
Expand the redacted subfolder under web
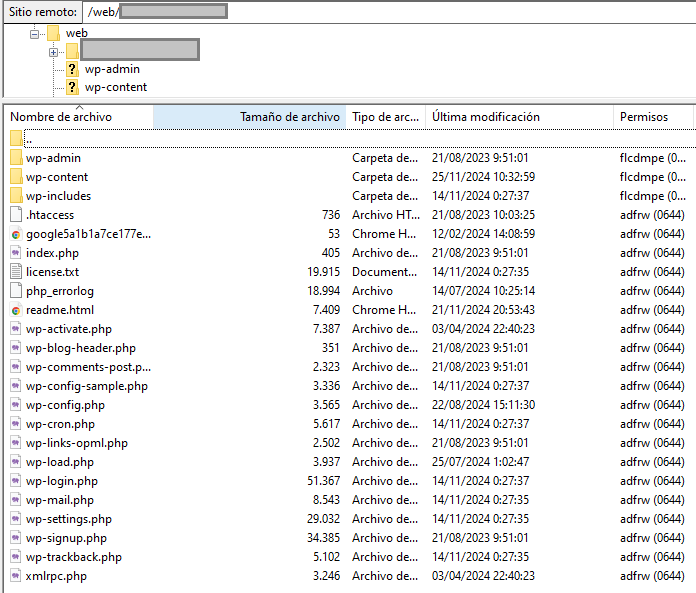53,51
